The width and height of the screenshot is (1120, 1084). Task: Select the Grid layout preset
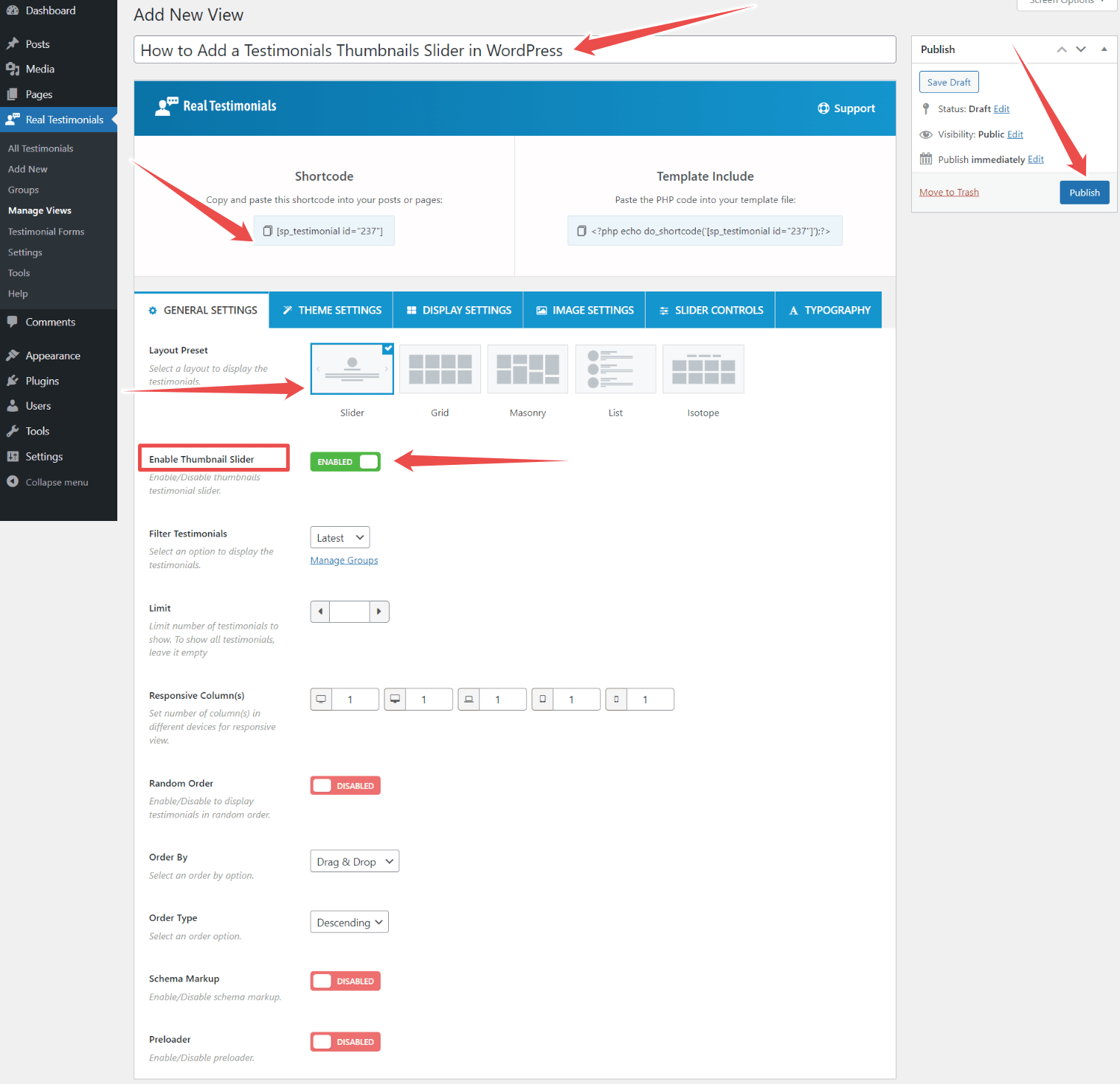pos(439,369)
